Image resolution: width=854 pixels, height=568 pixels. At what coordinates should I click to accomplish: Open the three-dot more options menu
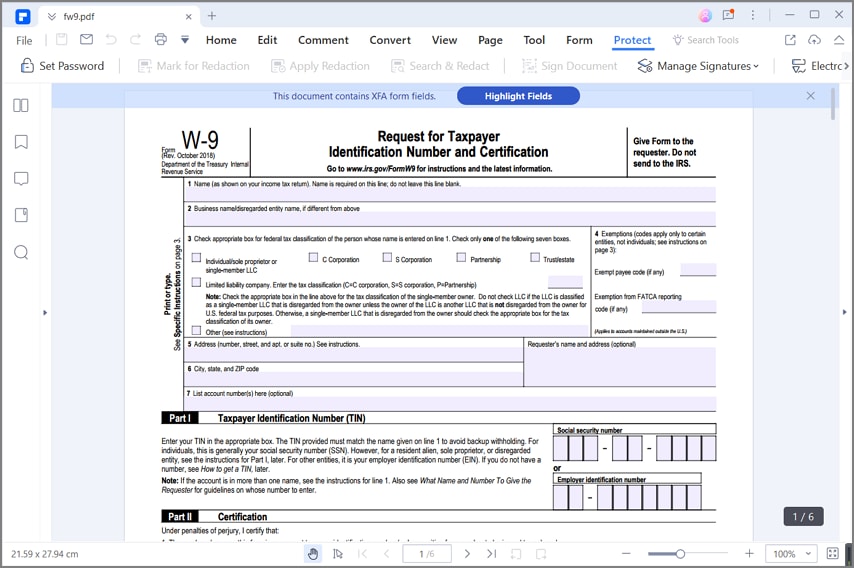pos(753,15)
